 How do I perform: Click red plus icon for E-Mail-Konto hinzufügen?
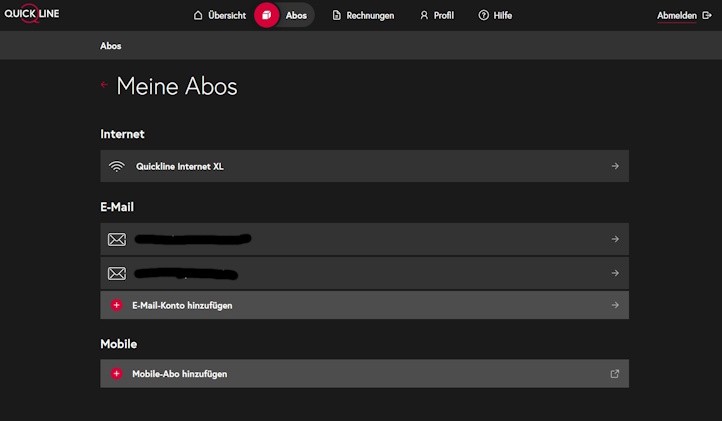click(x=116, y=305)
